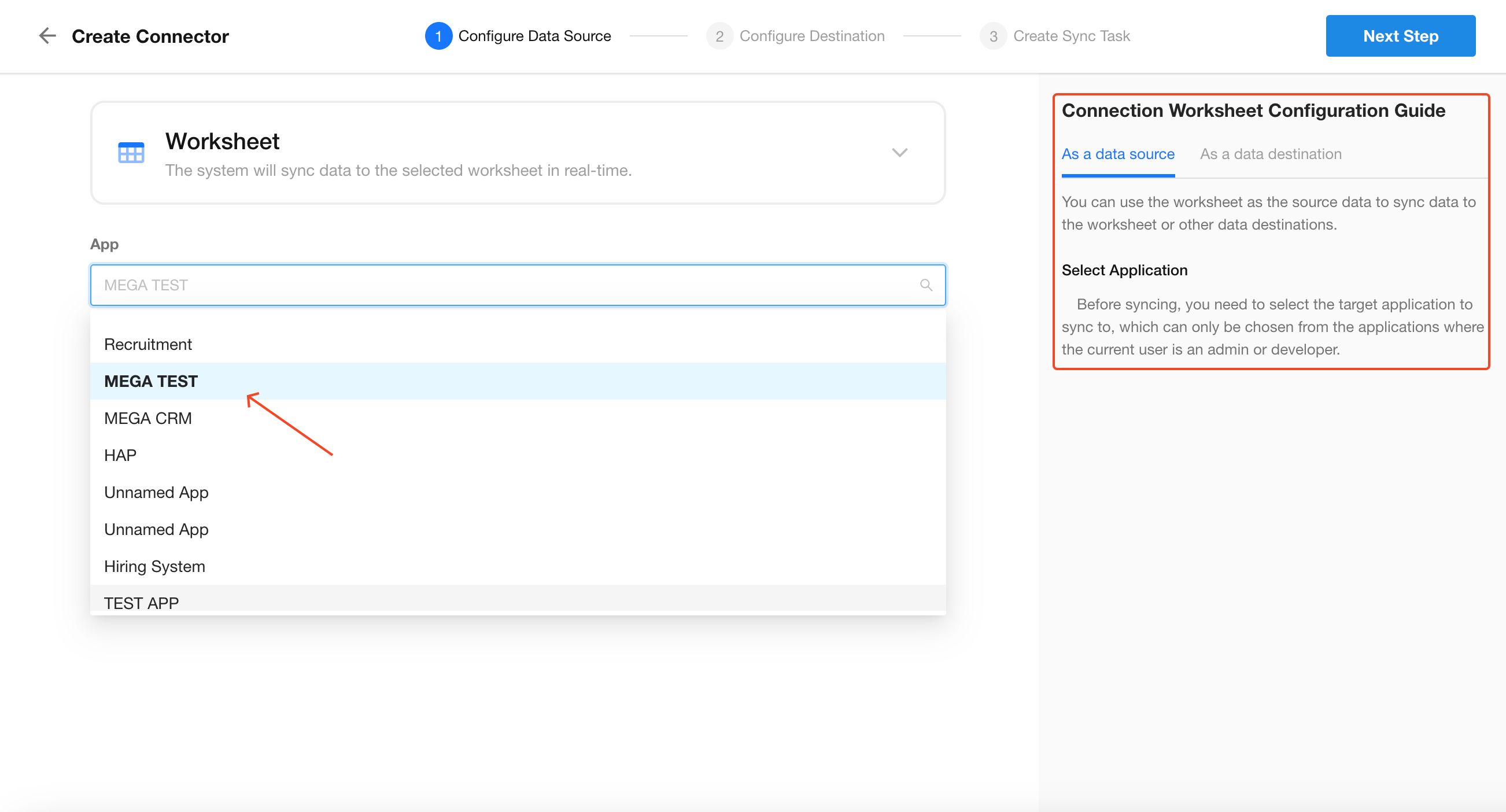Pick HAP in the app list
The image size is (1506, 812).
[x=120, y=455]
